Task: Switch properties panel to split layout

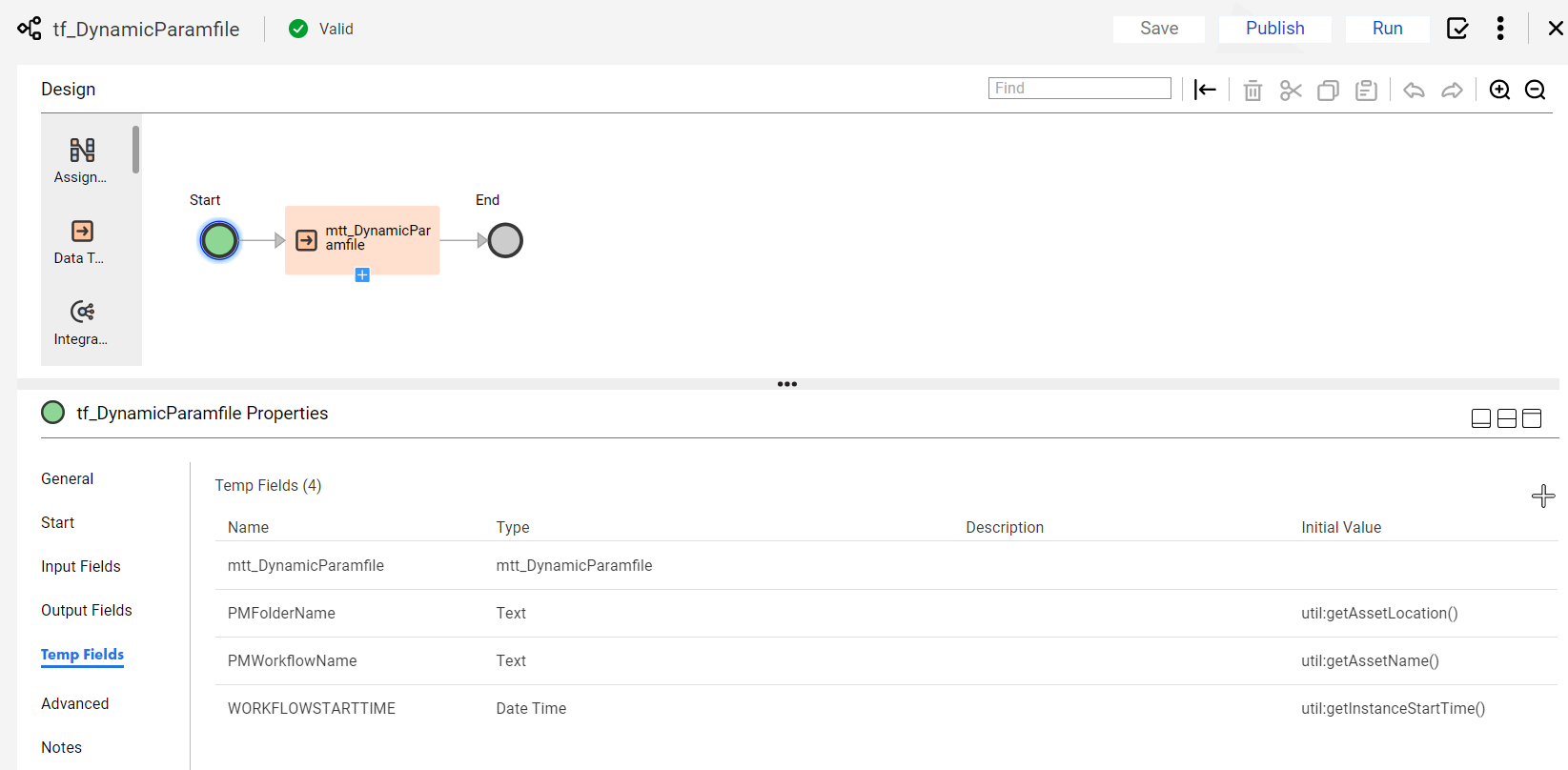Action: point(1507,418)
